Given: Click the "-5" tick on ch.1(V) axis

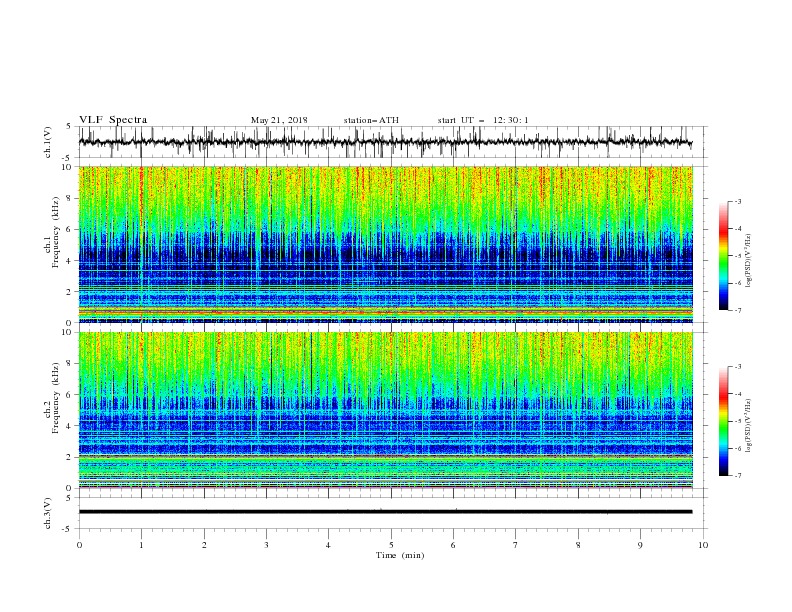Looking at the screenshot, I should coord(68,158).
